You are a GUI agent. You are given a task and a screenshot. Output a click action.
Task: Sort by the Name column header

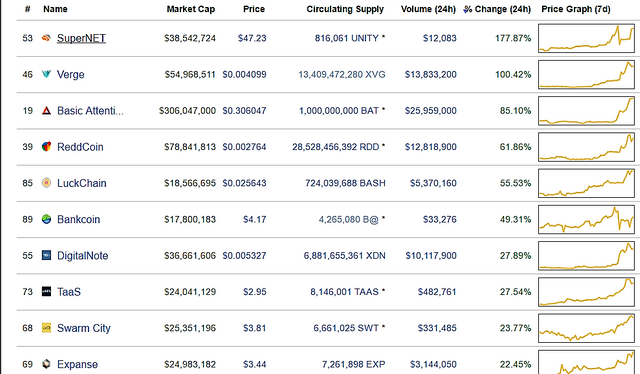(55, 9)
